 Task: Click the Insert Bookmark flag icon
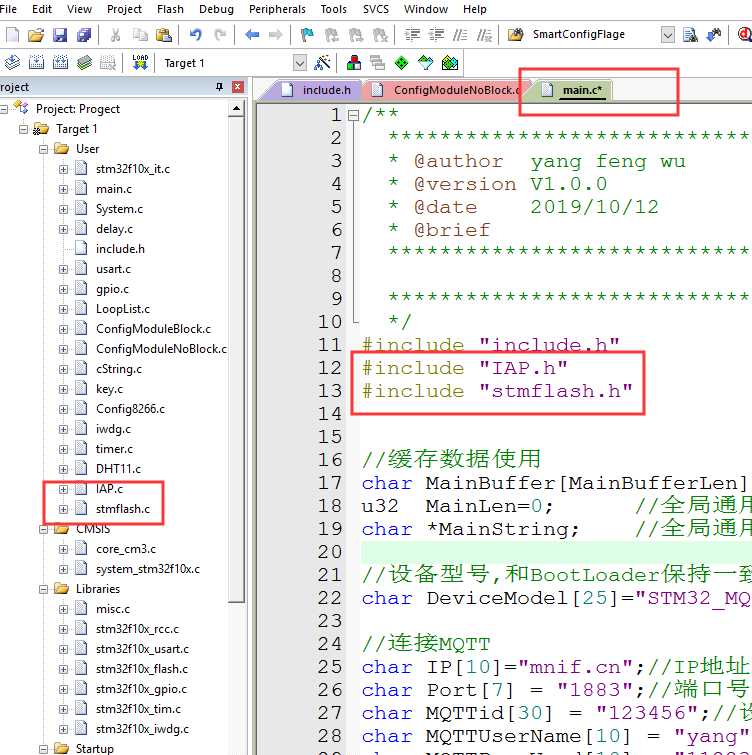coord(307,35)
